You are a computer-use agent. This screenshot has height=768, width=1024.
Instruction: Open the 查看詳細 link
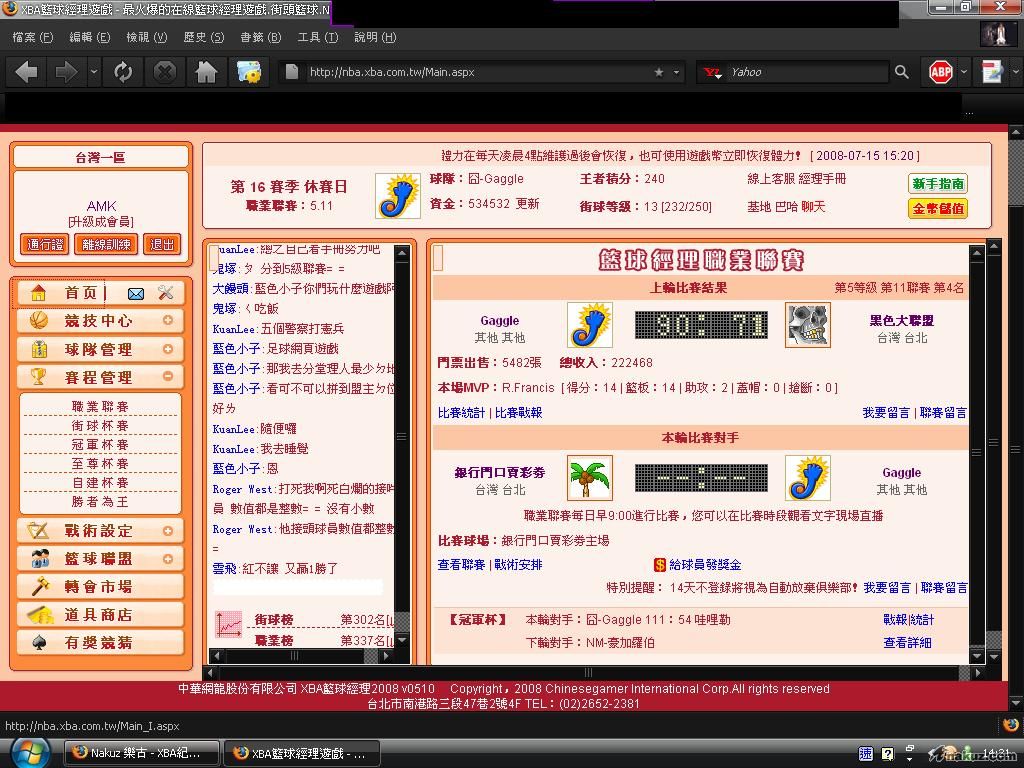point(908,643)
